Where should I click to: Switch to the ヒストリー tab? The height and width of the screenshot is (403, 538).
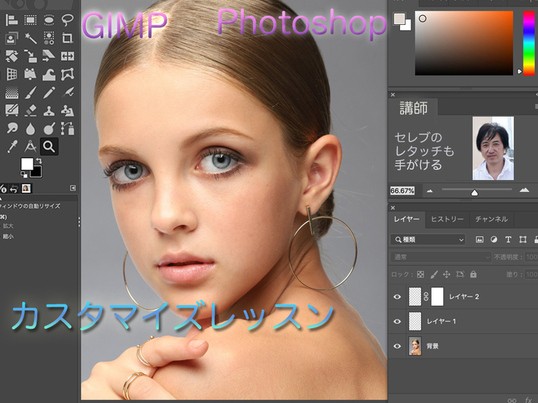(447, 219)
